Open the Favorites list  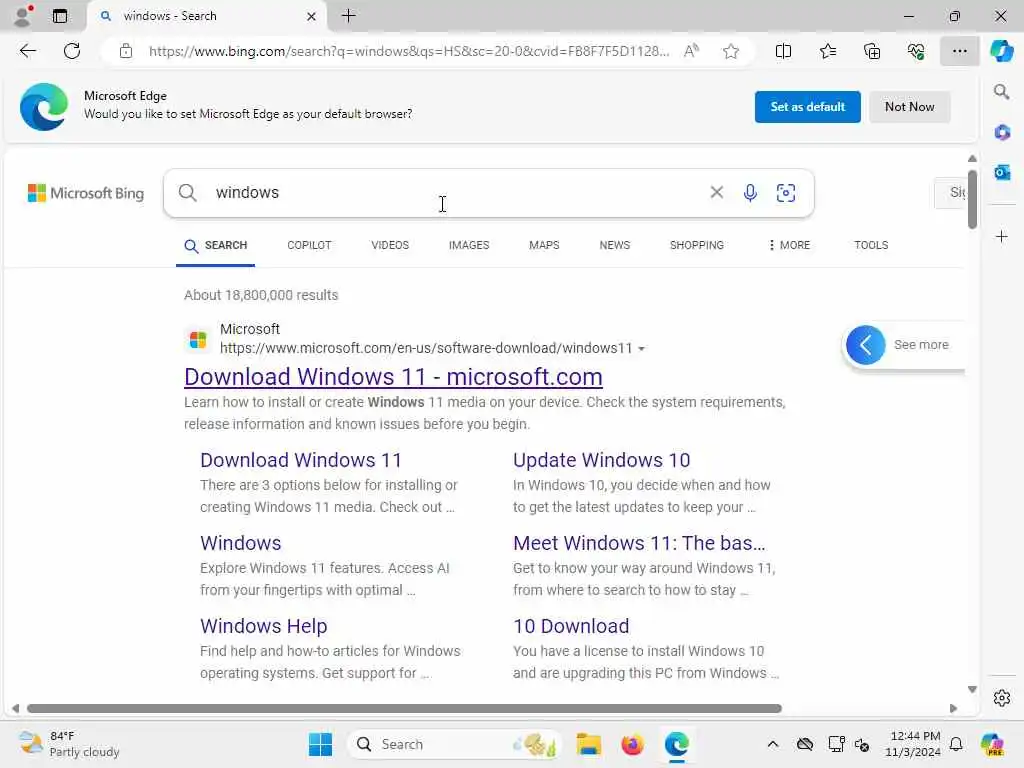827,51
